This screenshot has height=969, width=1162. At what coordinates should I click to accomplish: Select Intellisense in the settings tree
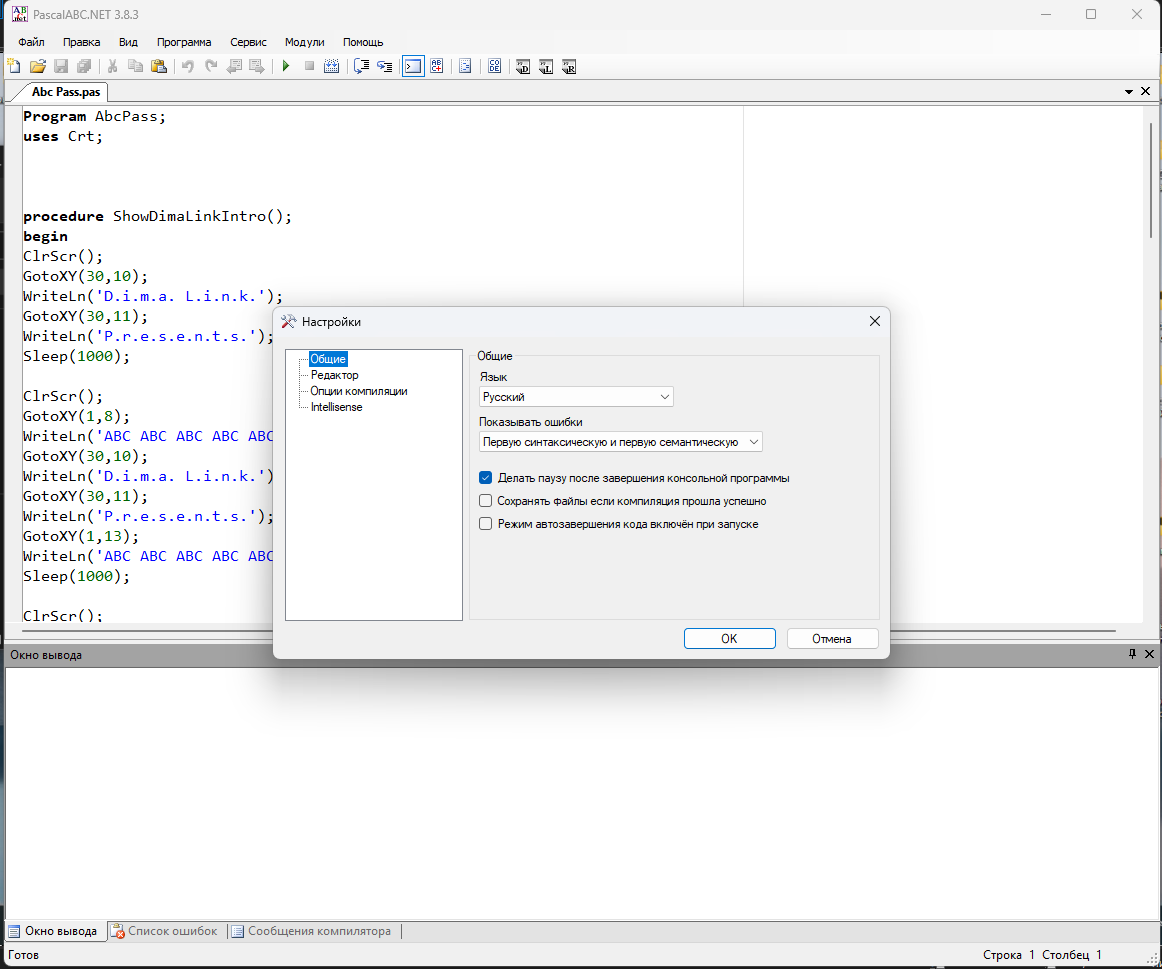336,407
